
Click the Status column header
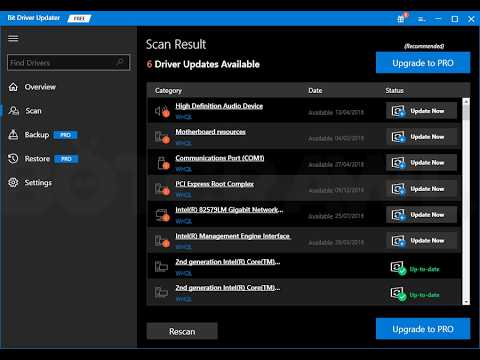tap(394, 91)
